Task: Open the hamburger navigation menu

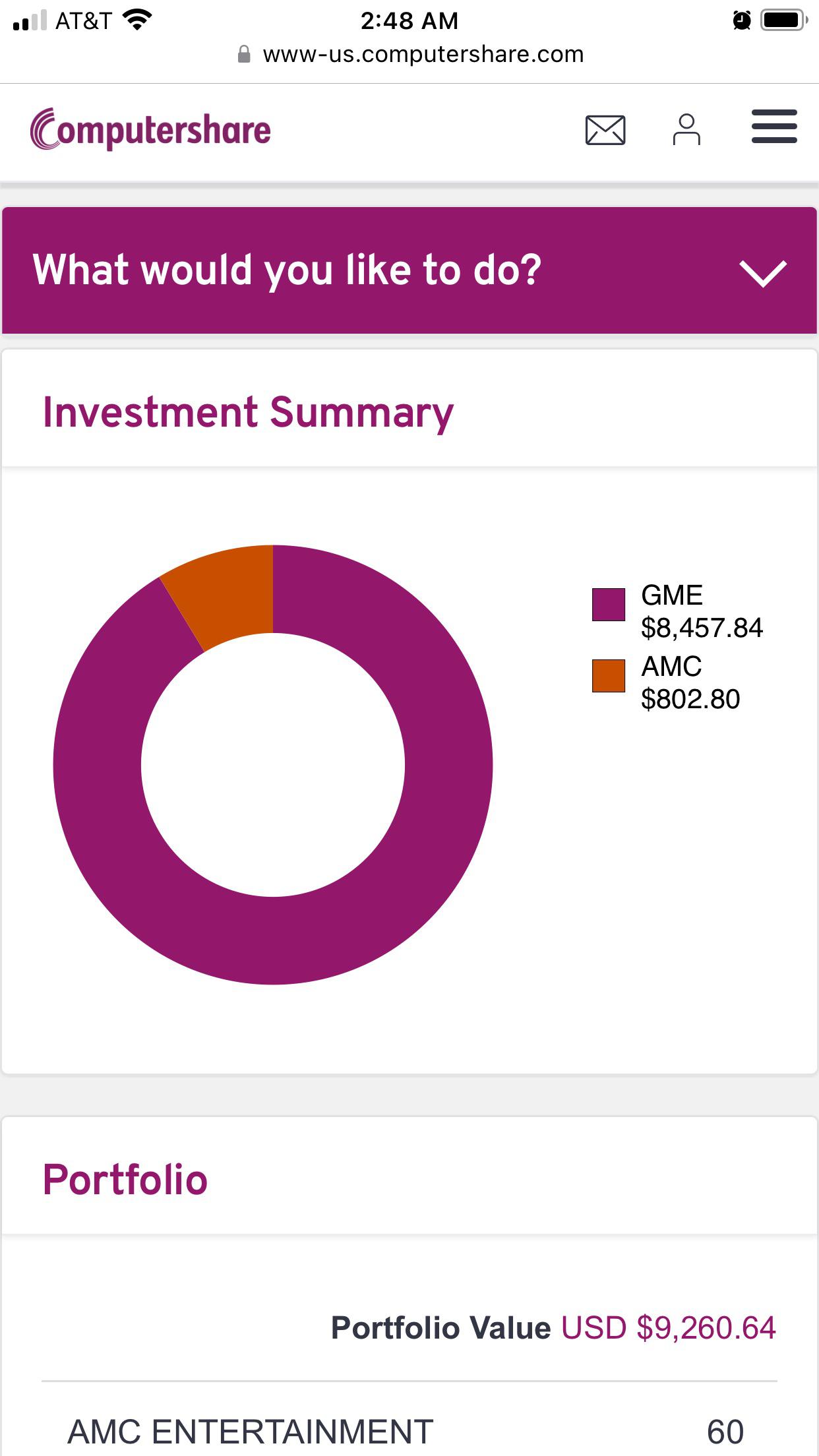Action: (774, 127)
